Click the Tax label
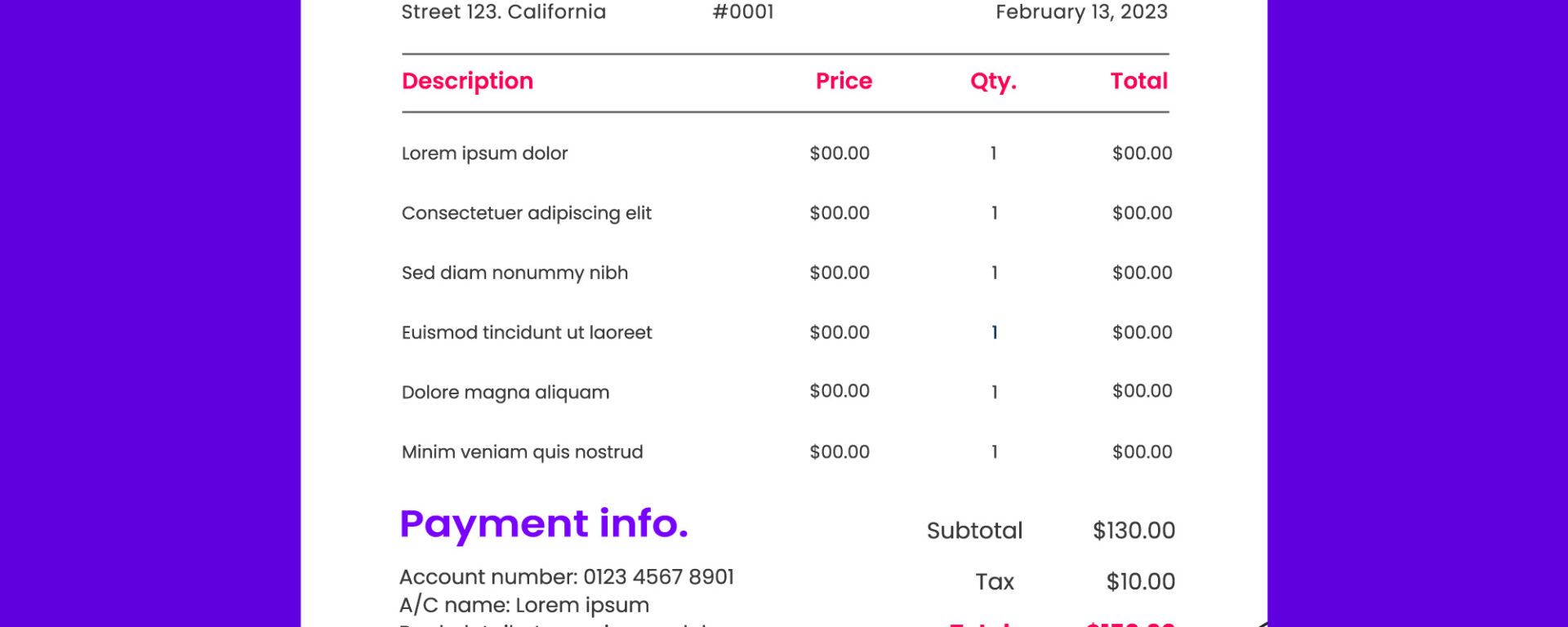The image size is (1568, 627). click(x=994, y=581)
